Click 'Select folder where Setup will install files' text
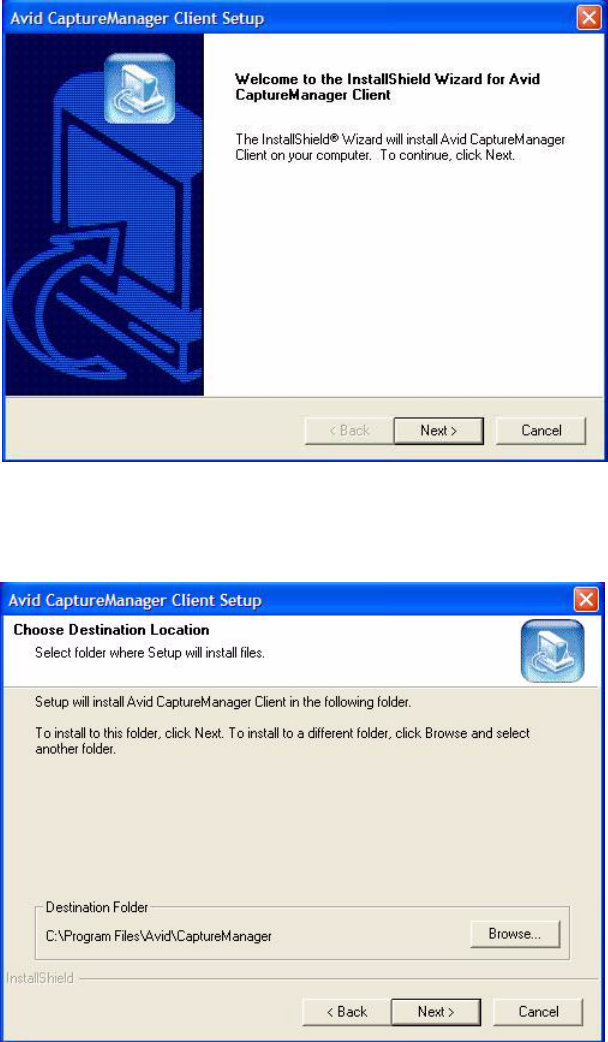 pyautogui.click(x=150, y=653)
